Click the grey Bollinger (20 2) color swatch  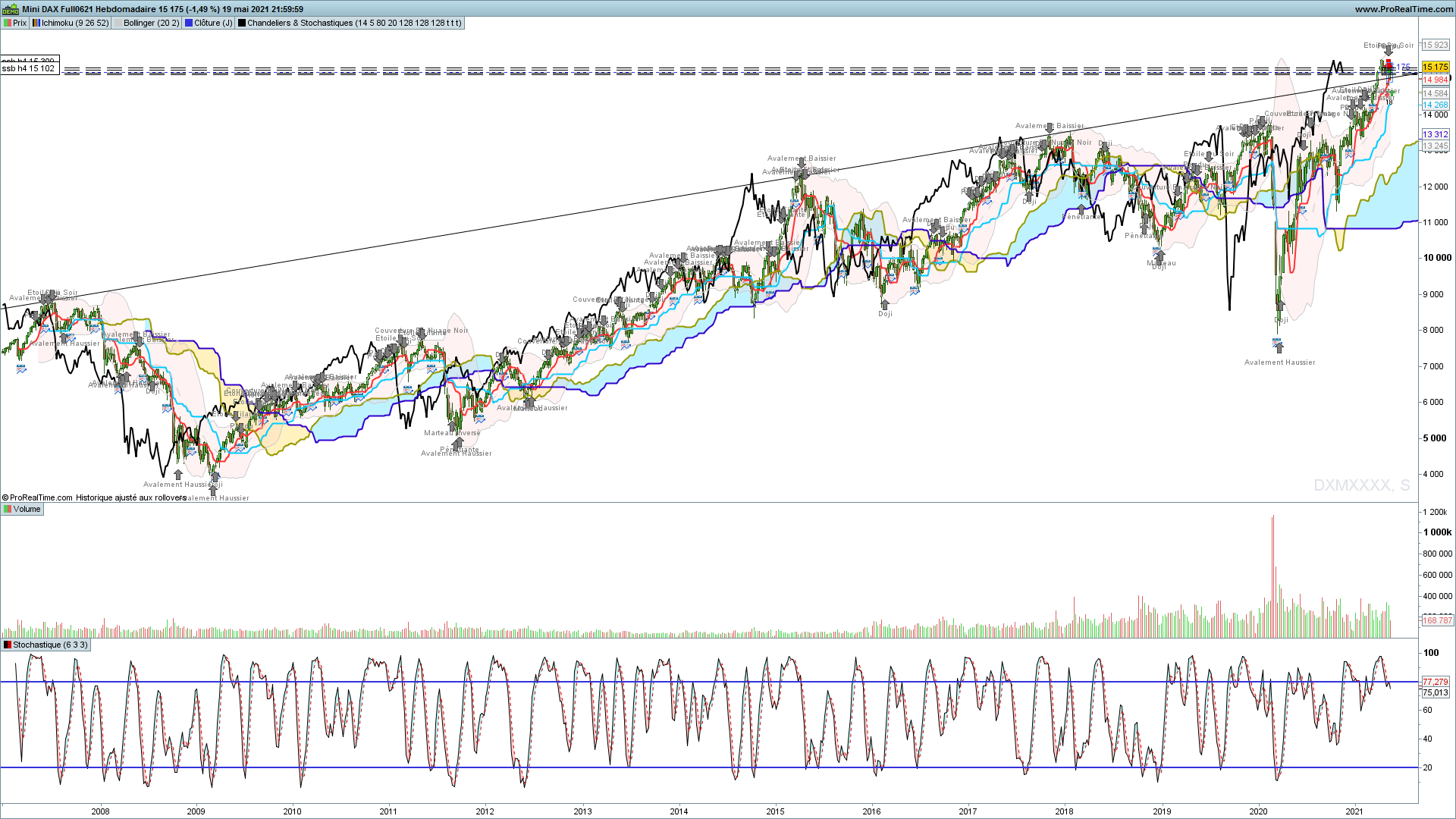pos(118,23)
